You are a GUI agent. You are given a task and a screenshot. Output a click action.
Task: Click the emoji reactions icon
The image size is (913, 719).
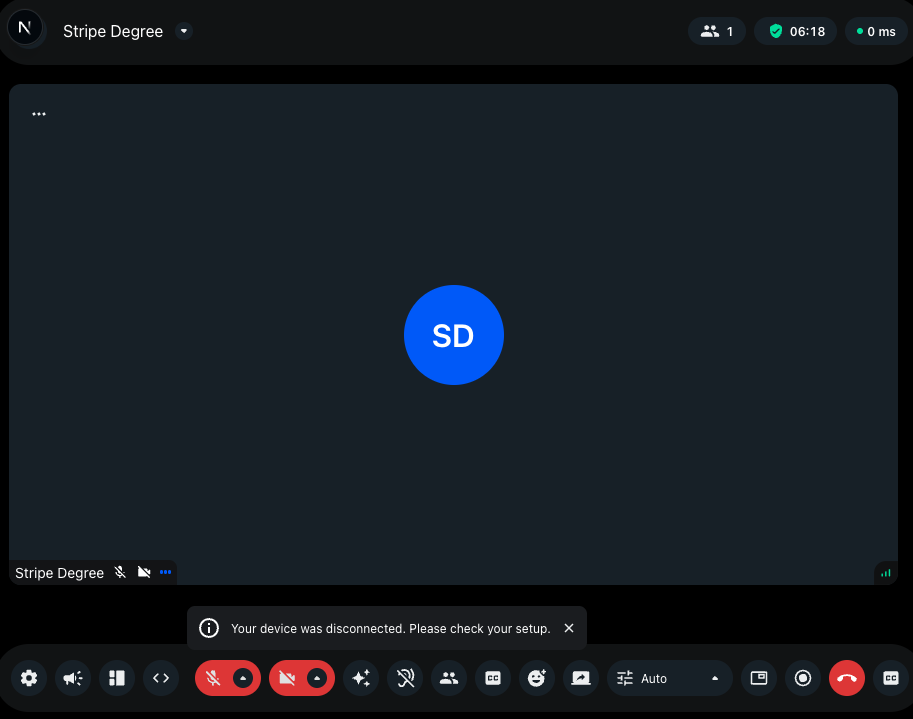537,678
